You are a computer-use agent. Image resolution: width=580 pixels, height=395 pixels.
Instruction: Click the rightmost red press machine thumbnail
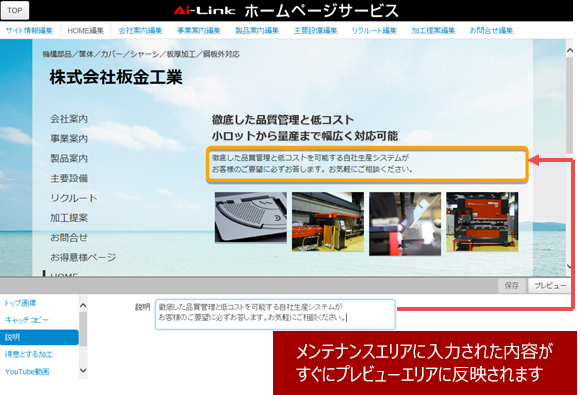(x=482, y=222)
